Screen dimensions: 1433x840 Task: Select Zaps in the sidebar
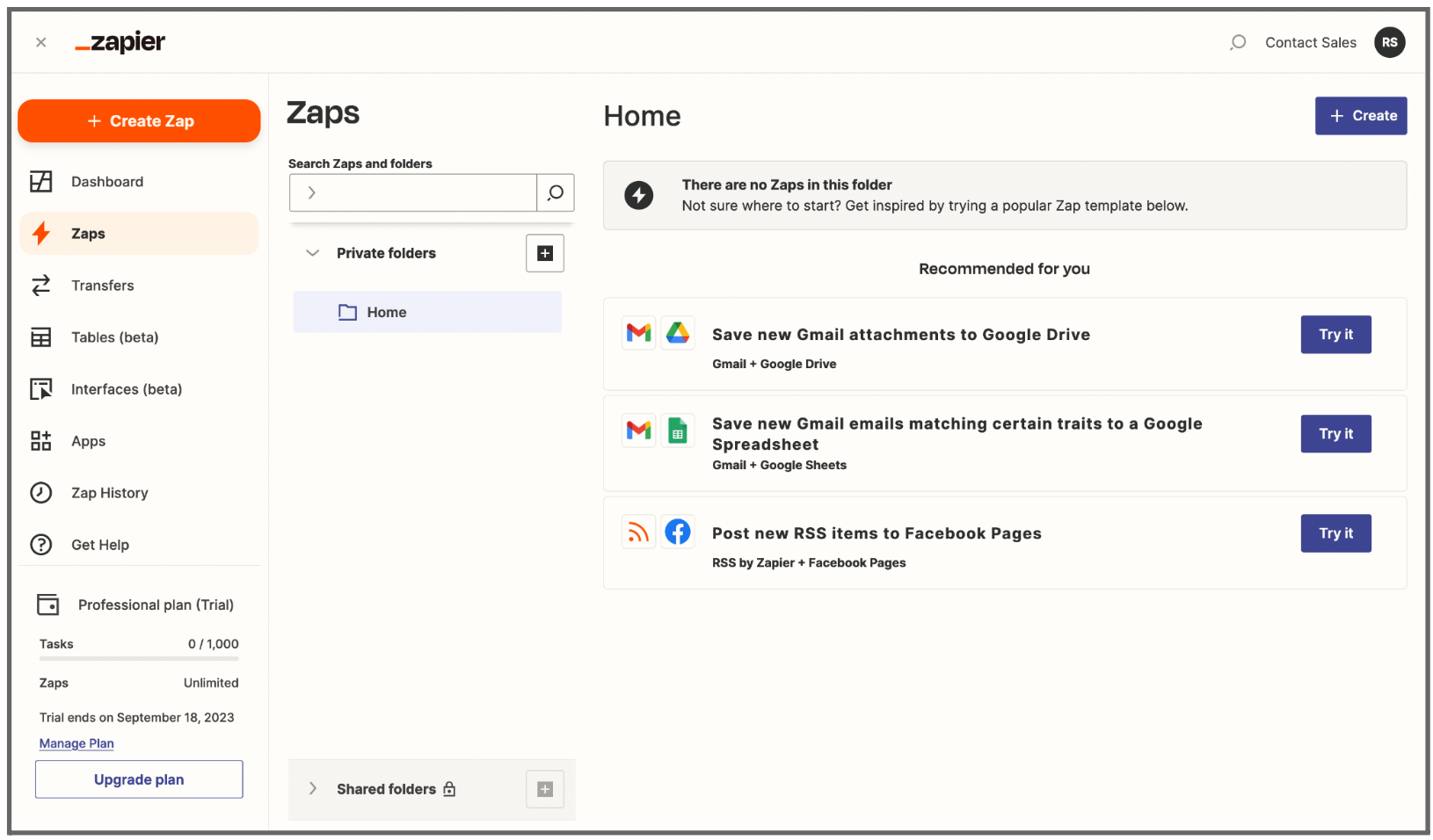pos(139,234)
